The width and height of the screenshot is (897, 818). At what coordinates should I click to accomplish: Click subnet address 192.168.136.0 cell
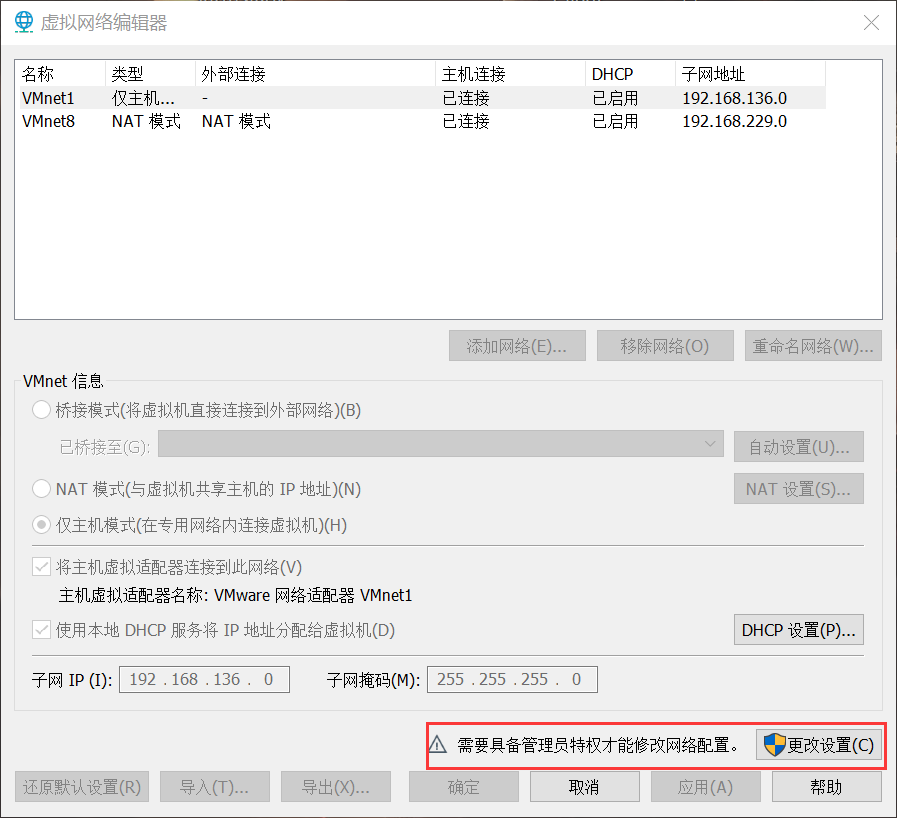point(735,98)
